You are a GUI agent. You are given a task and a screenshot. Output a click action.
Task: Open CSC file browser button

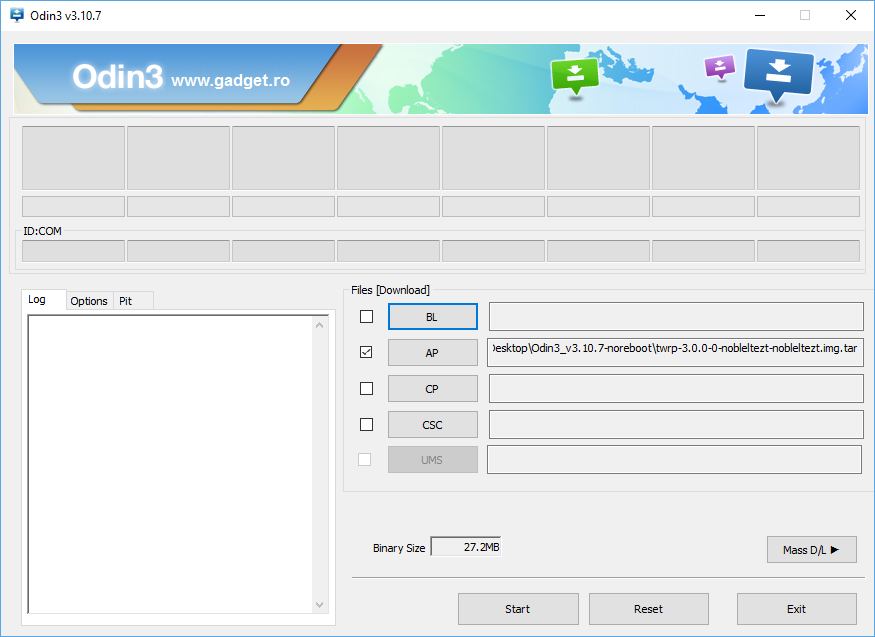[432, 425]
